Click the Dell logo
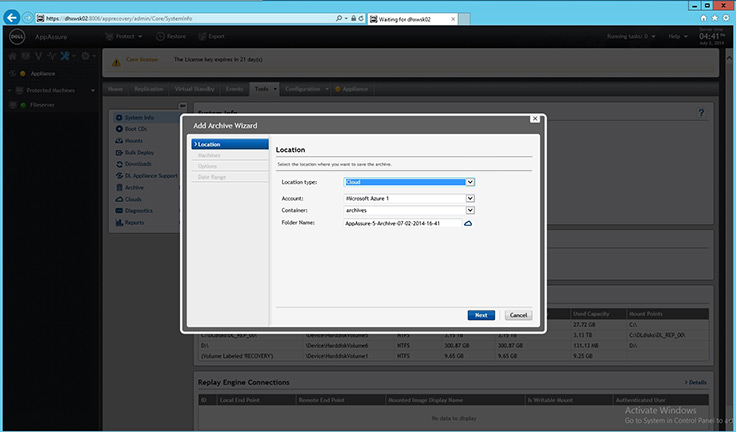 tap(17, 37)
